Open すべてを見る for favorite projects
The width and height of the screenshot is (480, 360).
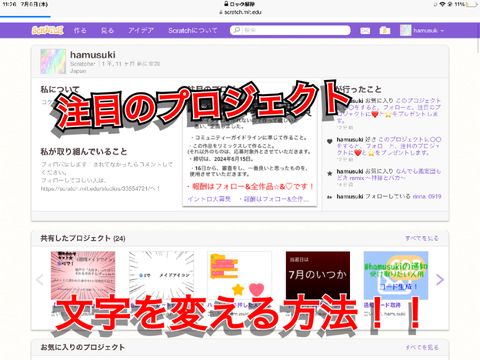[422, 347]
